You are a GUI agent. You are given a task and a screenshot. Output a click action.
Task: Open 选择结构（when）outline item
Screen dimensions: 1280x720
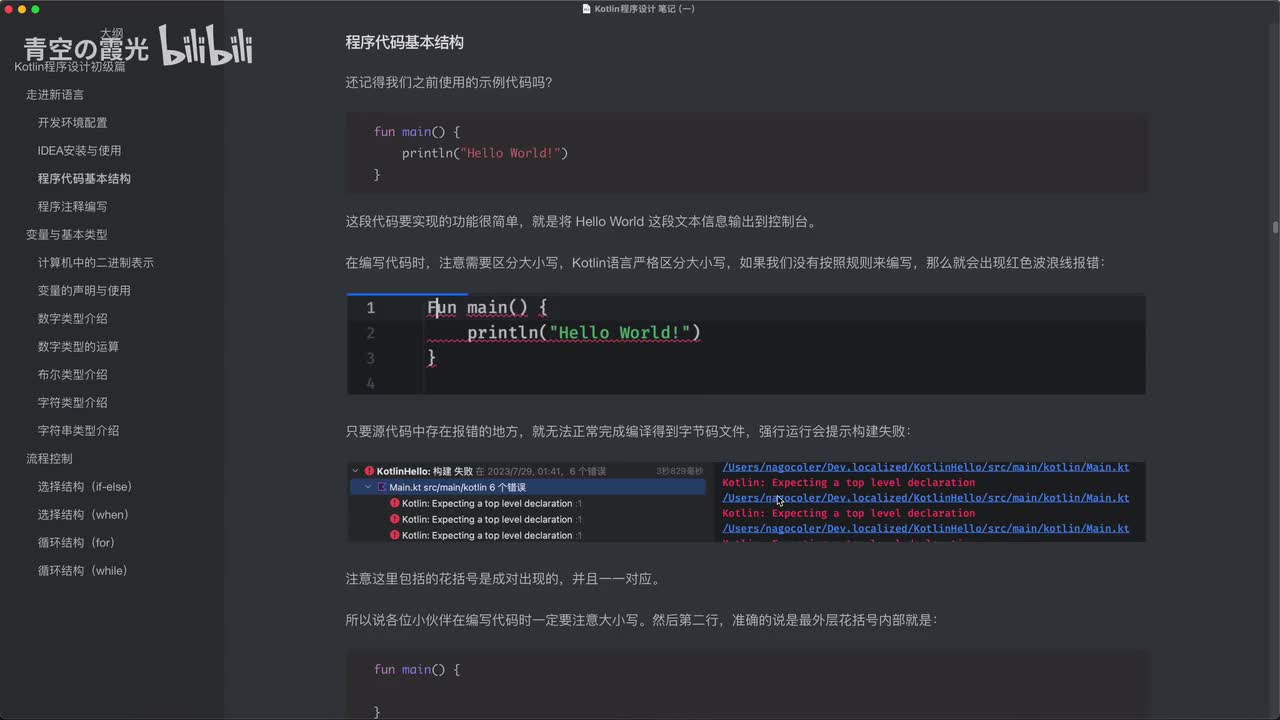(x=83, y=515)
